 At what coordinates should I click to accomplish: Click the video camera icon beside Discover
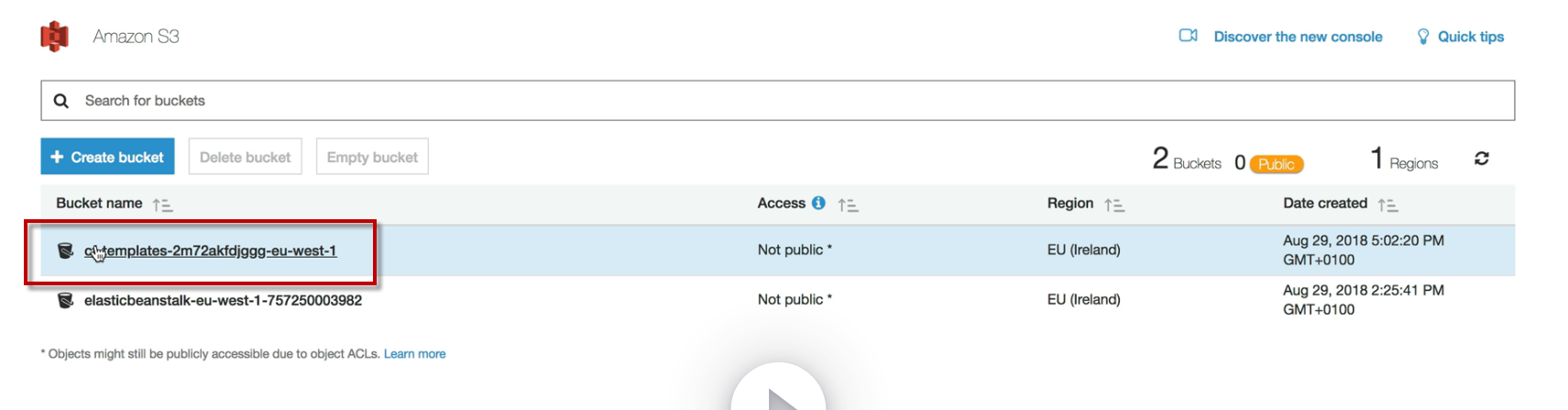coord(1188,36)
